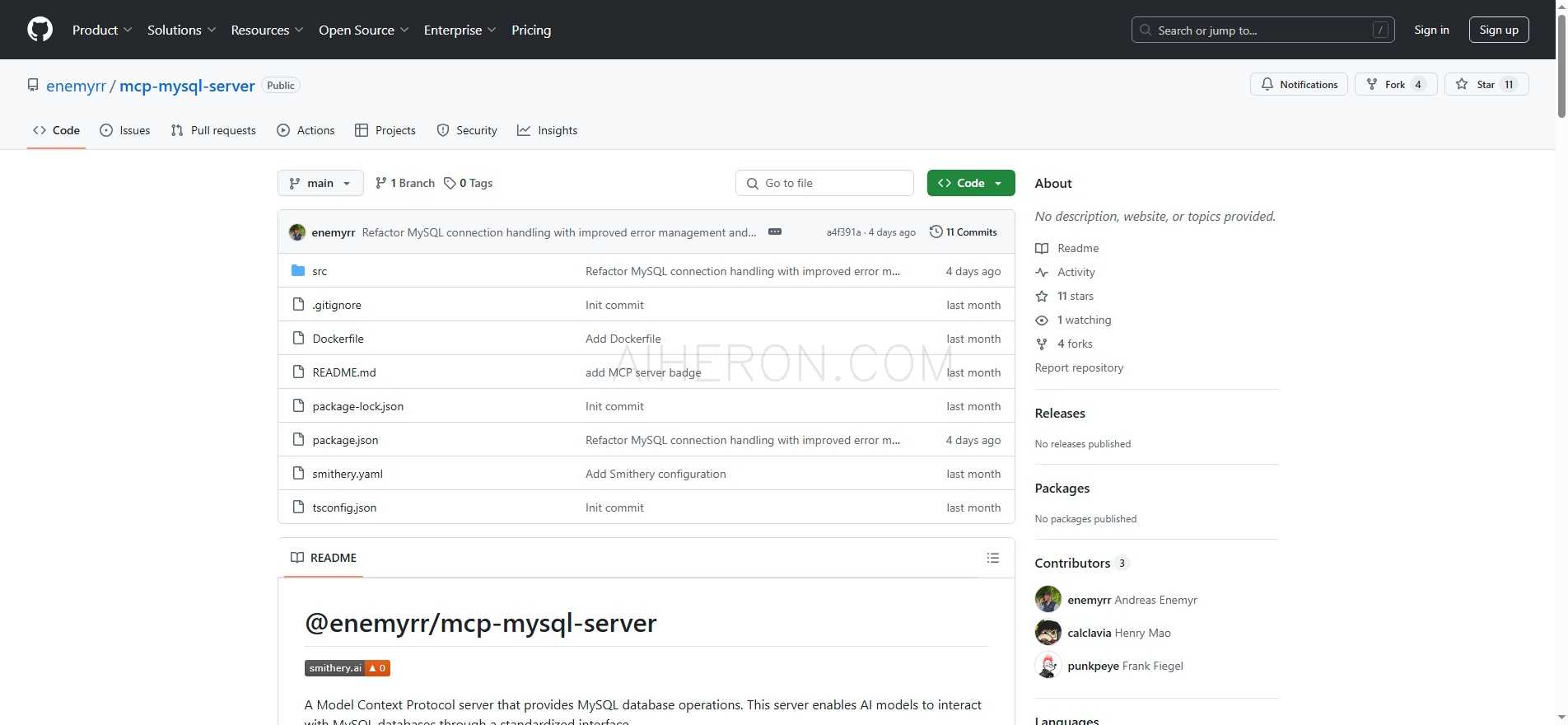
Task: Open the main branch dropdown
Action: pyautogui.click(x=320, y=183)
